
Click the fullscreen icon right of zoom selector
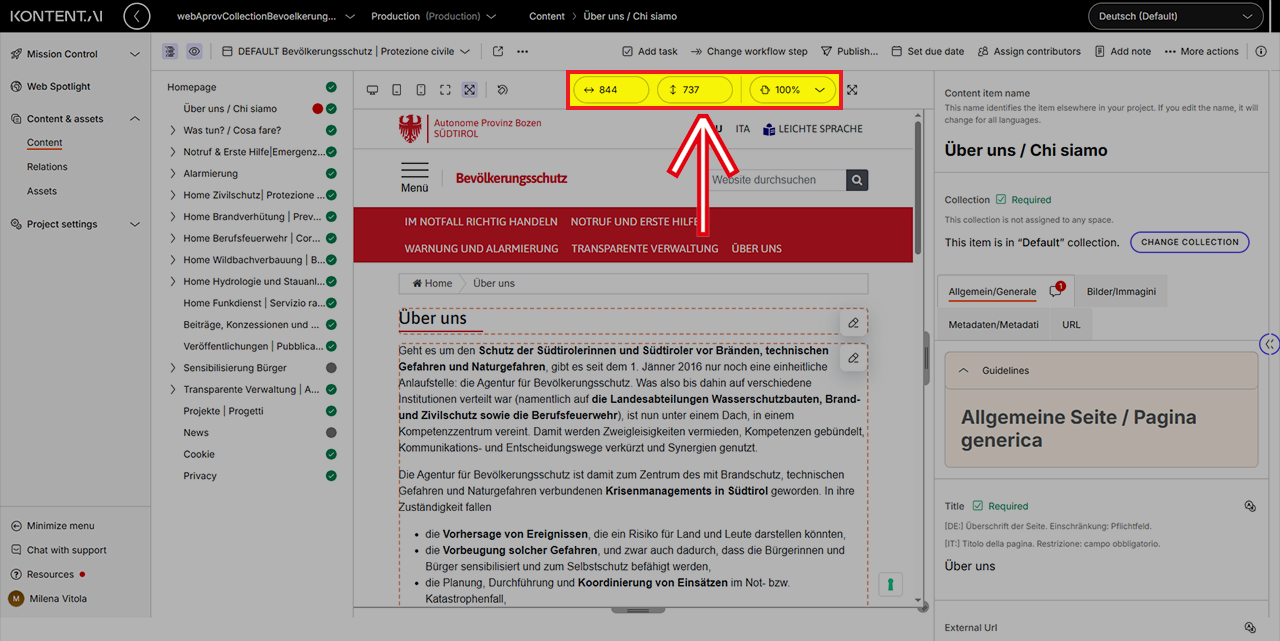852,90
